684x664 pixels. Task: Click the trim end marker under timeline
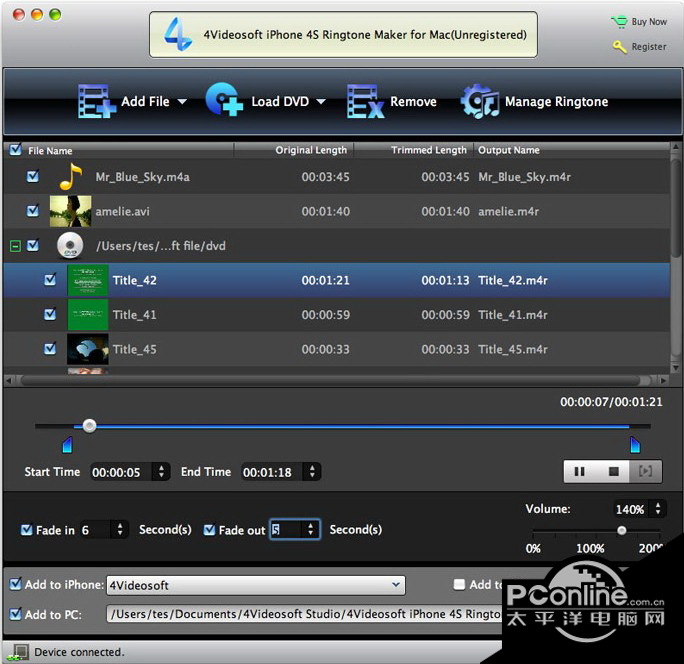click(635, 445)
